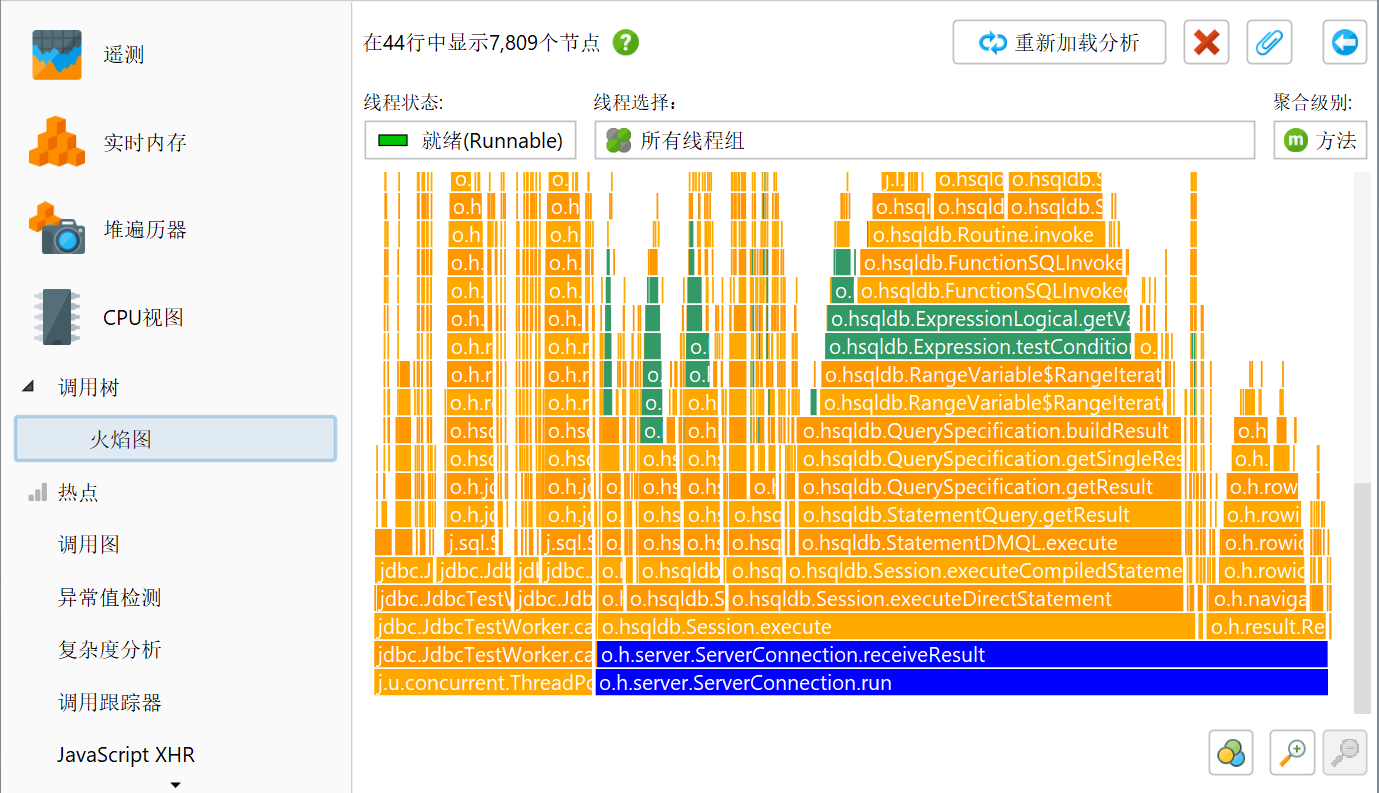
Task: Click the 线程状态 label
Action: click(x=403, y=102)
